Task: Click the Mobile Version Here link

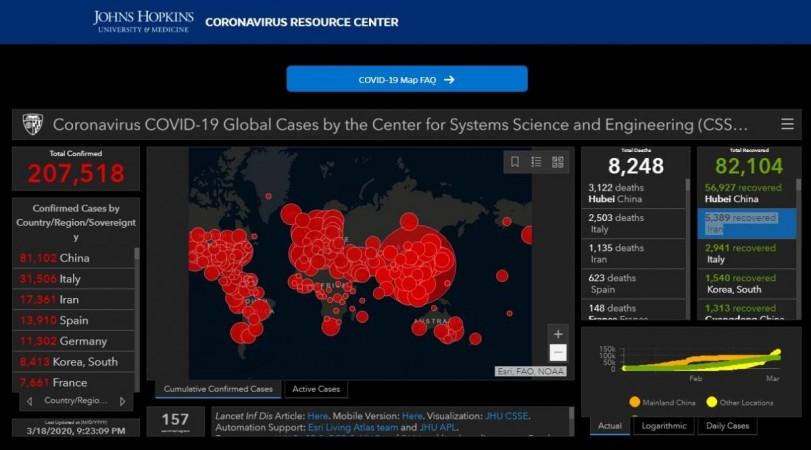Action: tap(412, 416)
